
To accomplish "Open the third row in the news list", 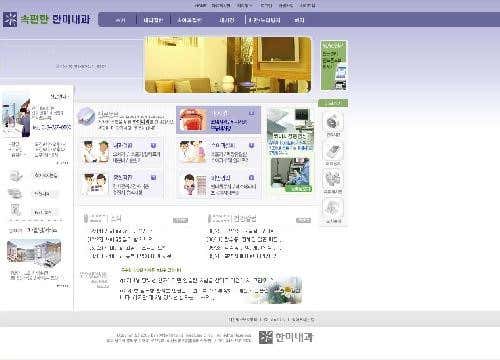I will click(127, 248).
